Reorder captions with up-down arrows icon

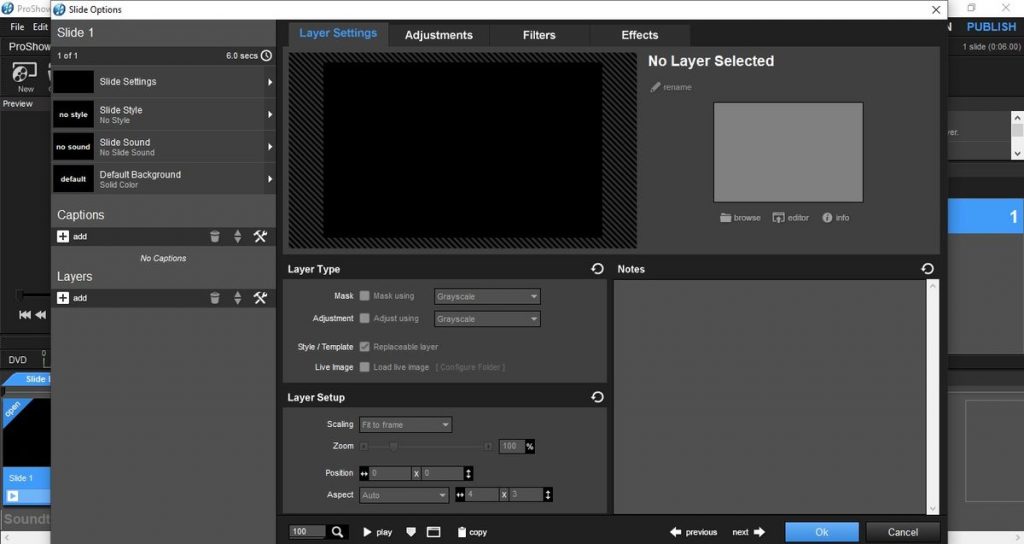(238, 236)
